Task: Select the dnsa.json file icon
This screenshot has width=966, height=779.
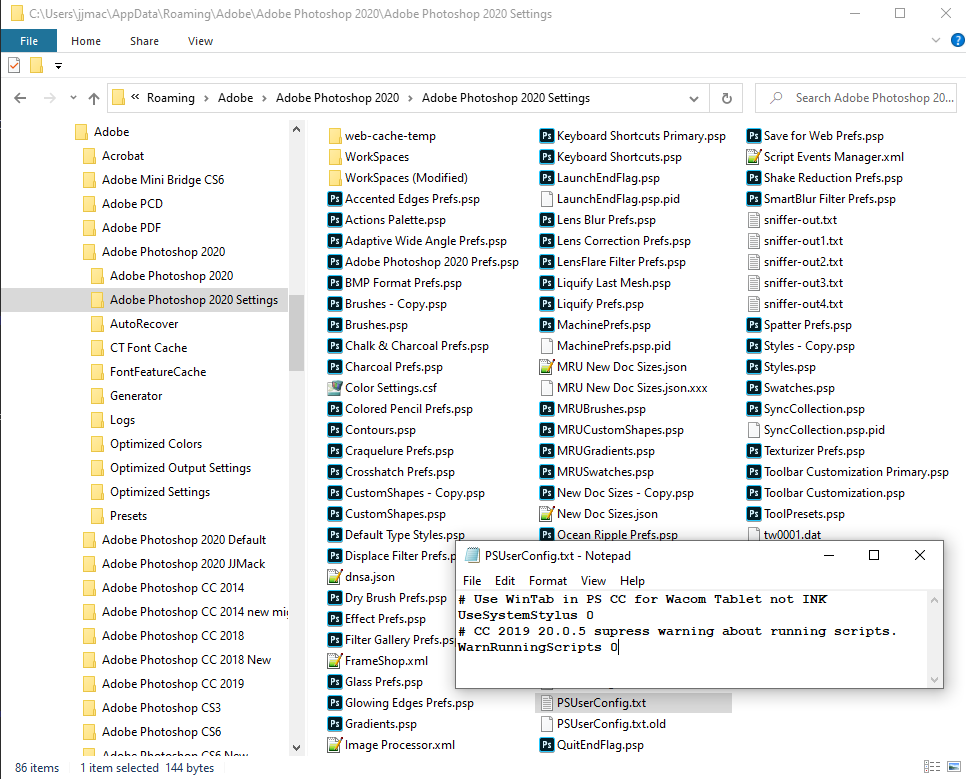Action: (335, 577)
